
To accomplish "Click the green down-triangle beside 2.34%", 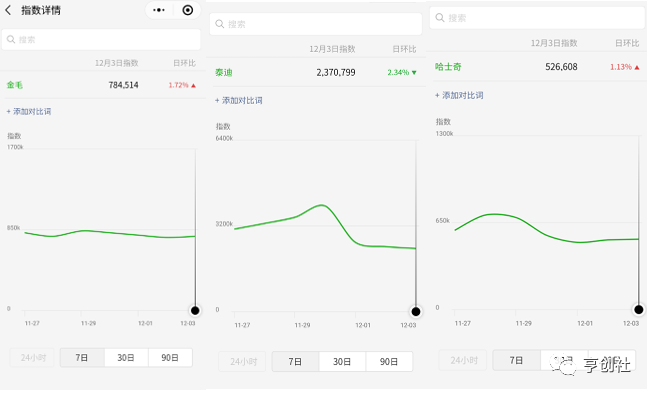I will pyautogui.click(x=414, y=73).
